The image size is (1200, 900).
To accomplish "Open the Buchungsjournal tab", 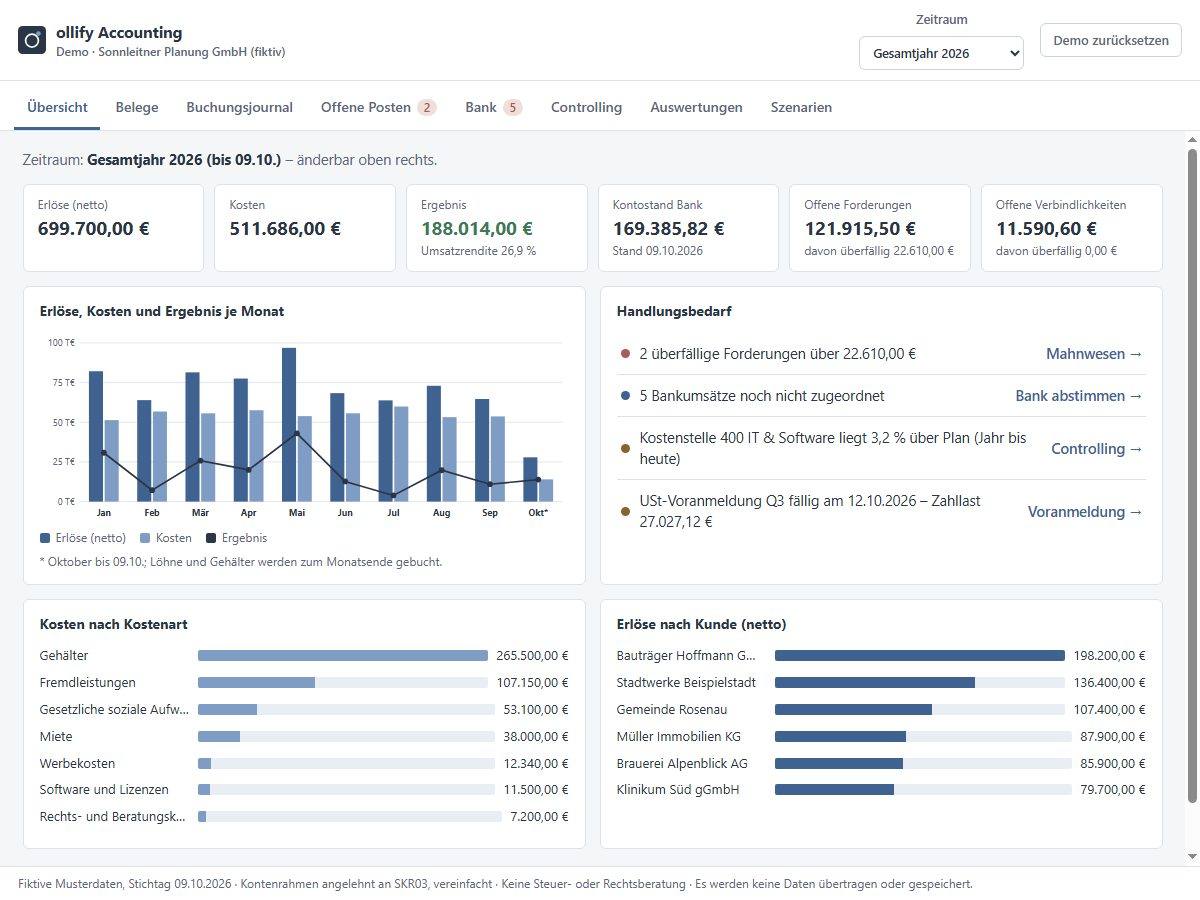I will (240, 107).
